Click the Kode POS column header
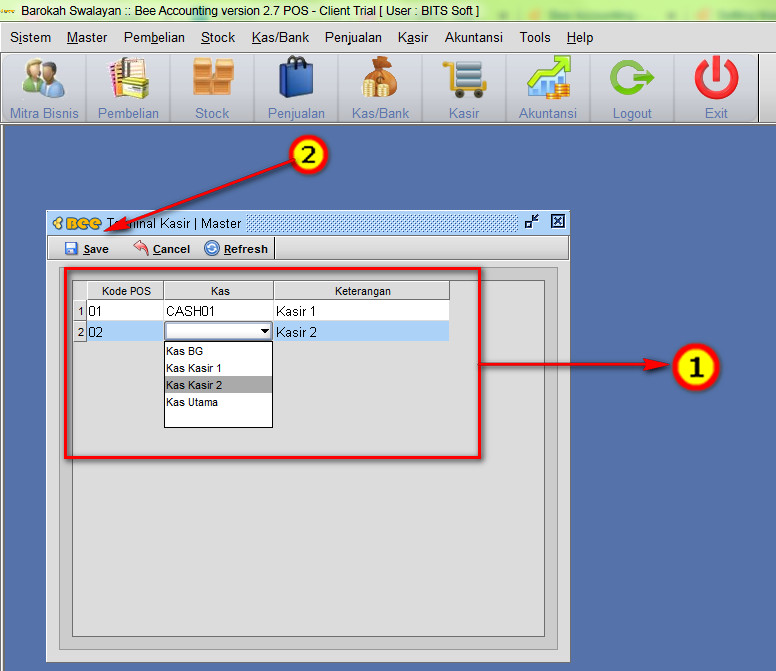The height and width of the screenshot is (671, 776). (126, 291)
